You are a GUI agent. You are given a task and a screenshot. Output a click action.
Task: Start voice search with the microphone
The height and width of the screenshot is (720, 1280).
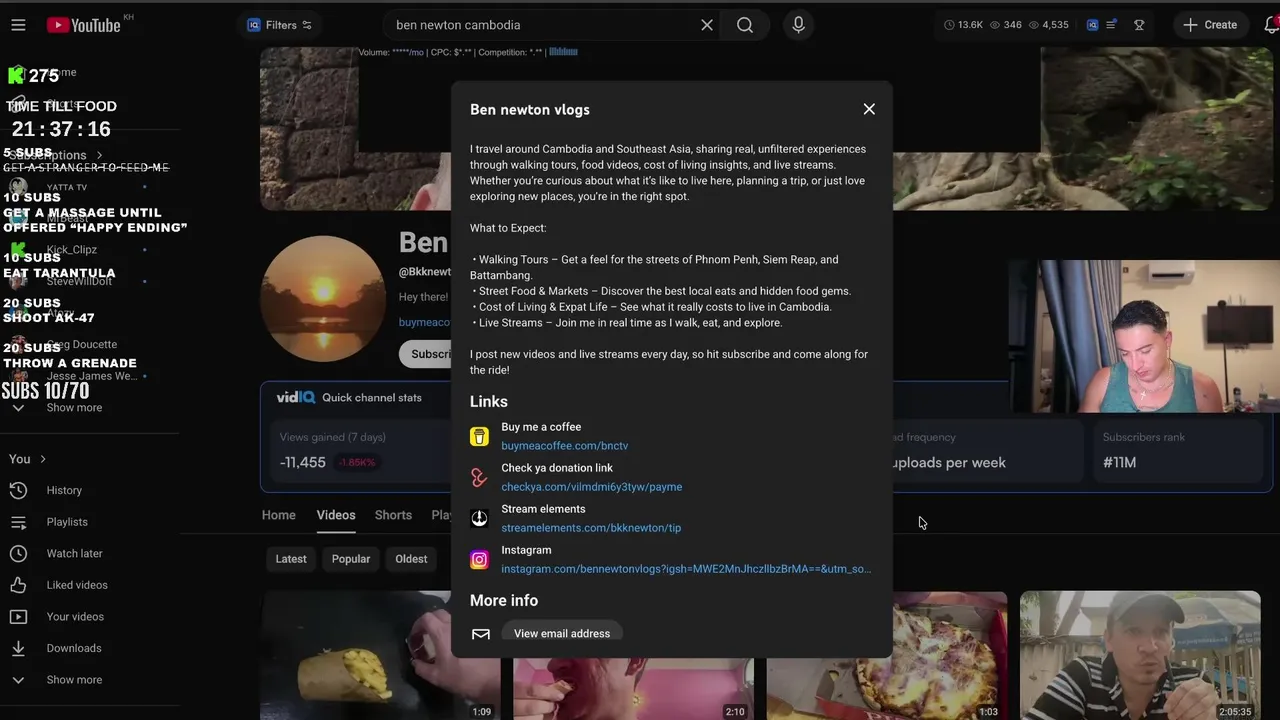tap(798, 25)
